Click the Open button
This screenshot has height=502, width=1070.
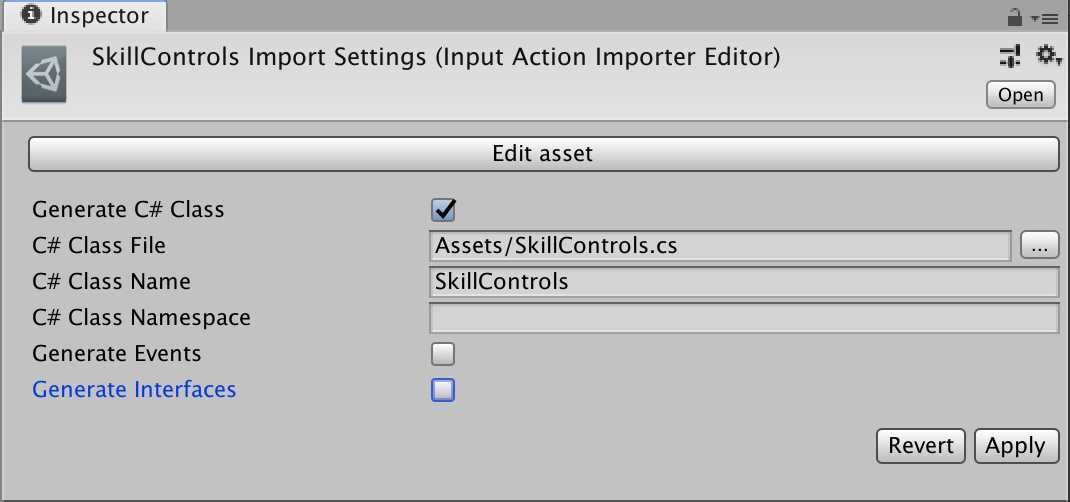click(1020, 95)
